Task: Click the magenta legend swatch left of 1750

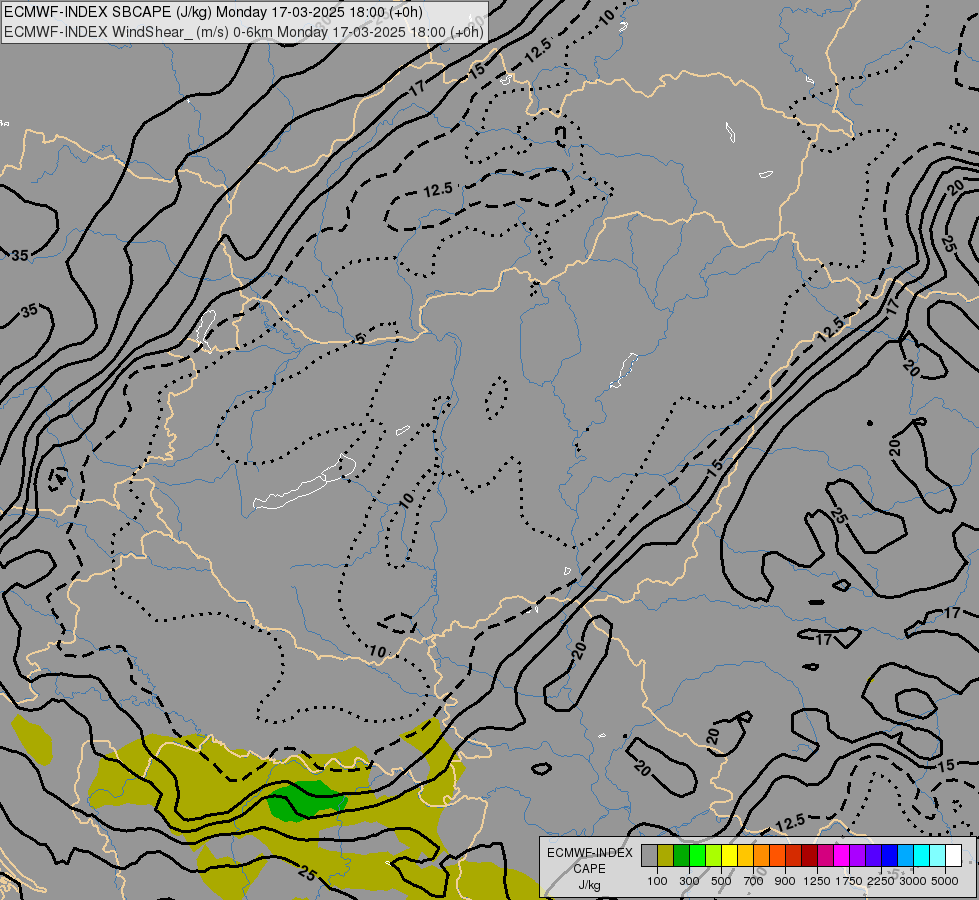Action: click(x=841, y=856)
